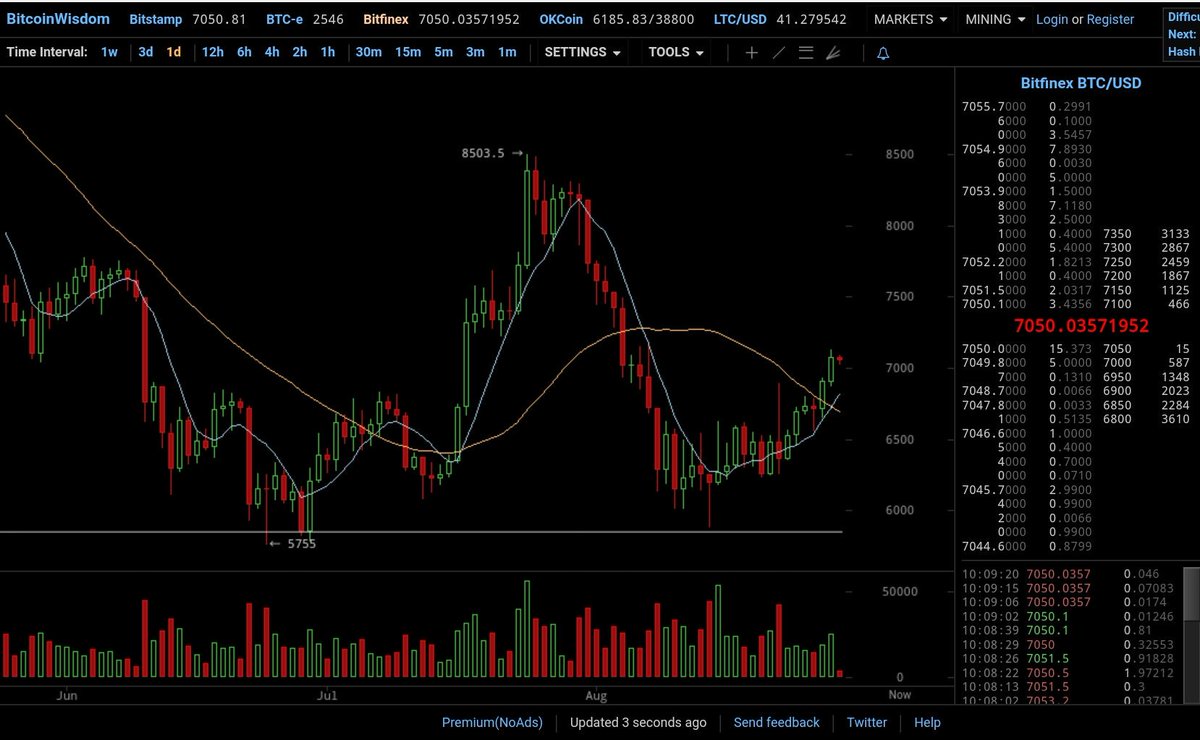Click the 7050.0 bid row with 15.373
This screenshot has height=740, width=1200.
pyautogui.click(x=1027, y=347)
